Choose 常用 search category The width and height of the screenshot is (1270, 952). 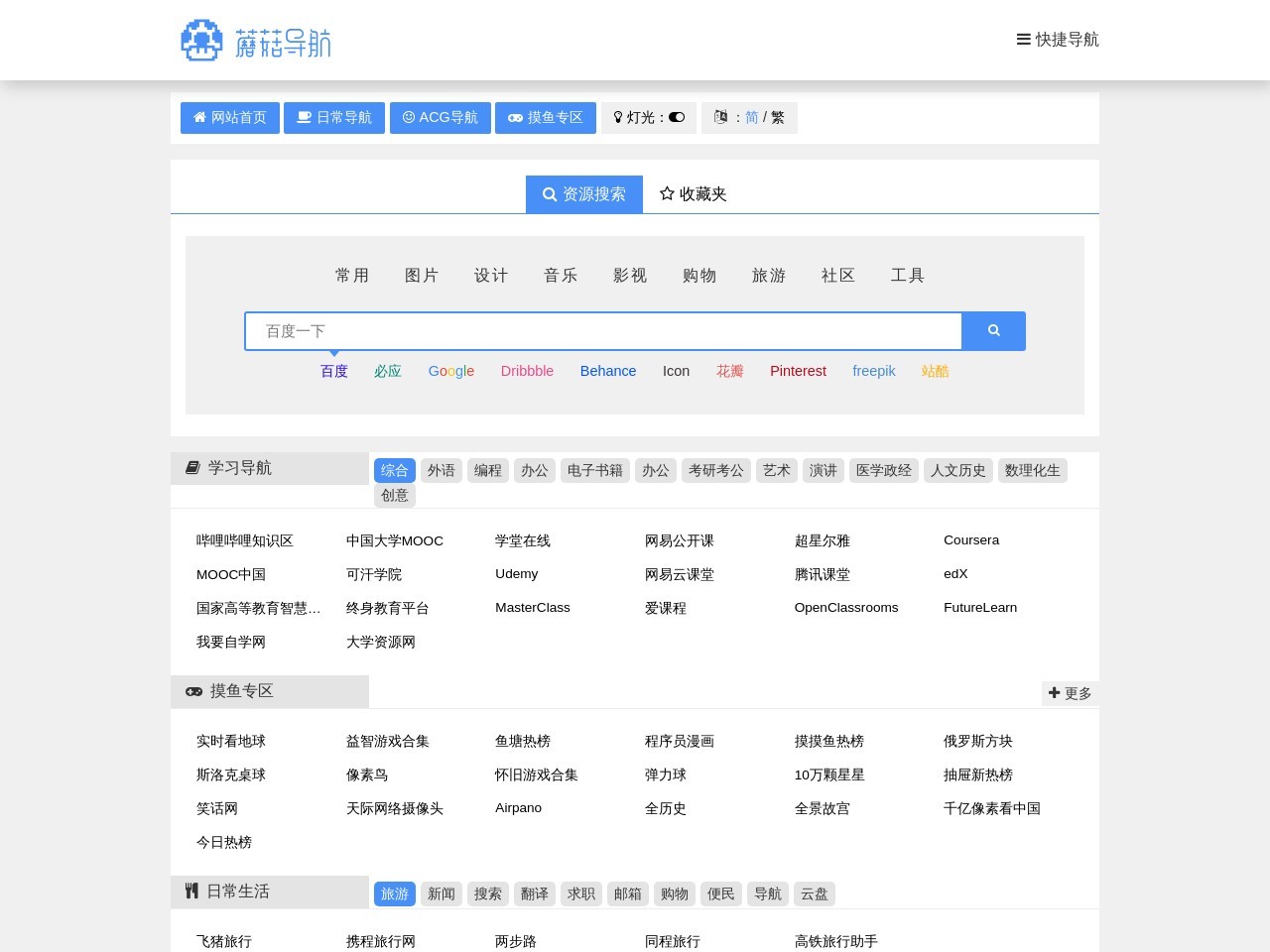pyautogui.click(x=352, y=275)
